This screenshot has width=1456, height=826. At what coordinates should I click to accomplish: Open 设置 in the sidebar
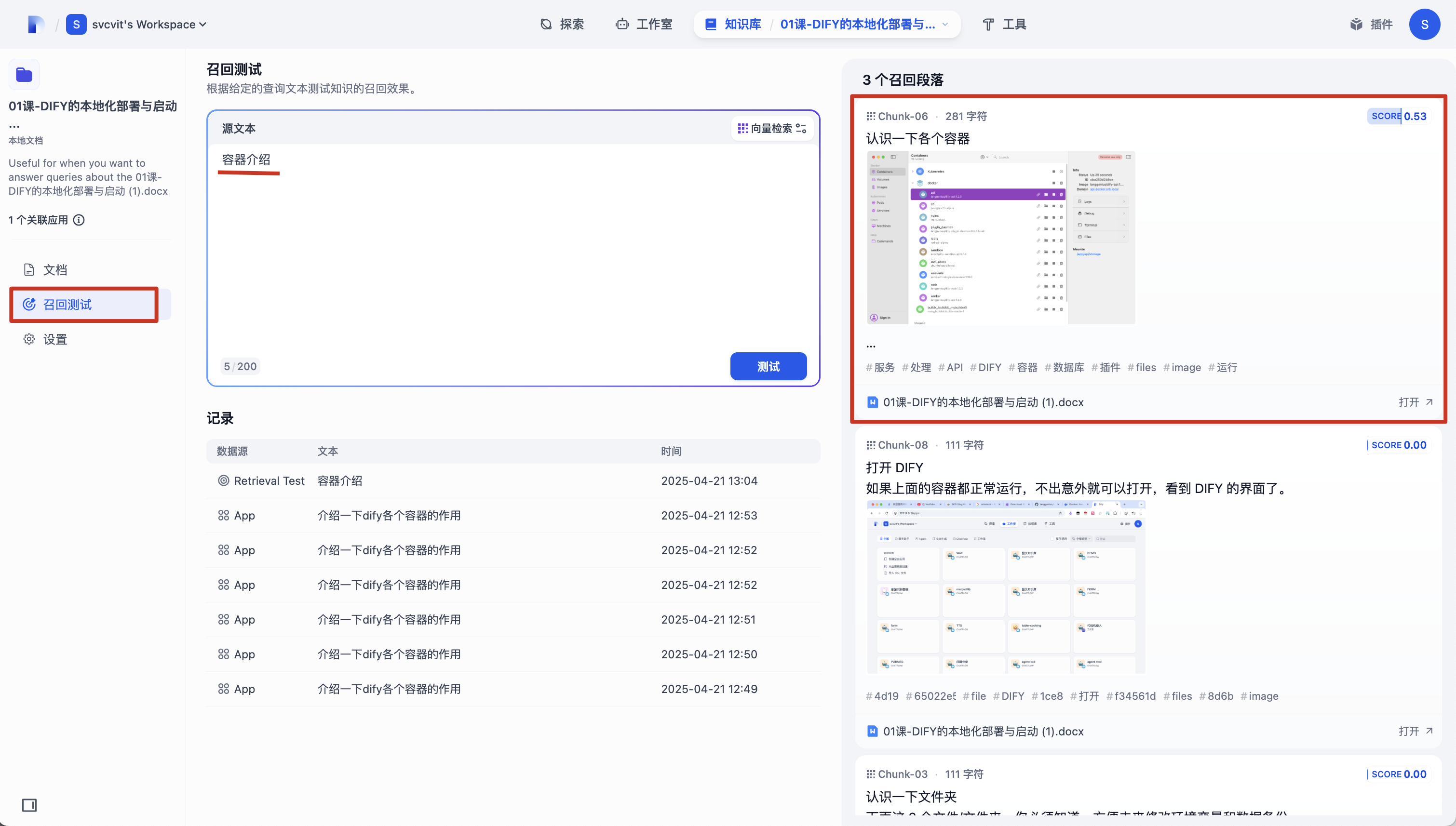point(90,339)
